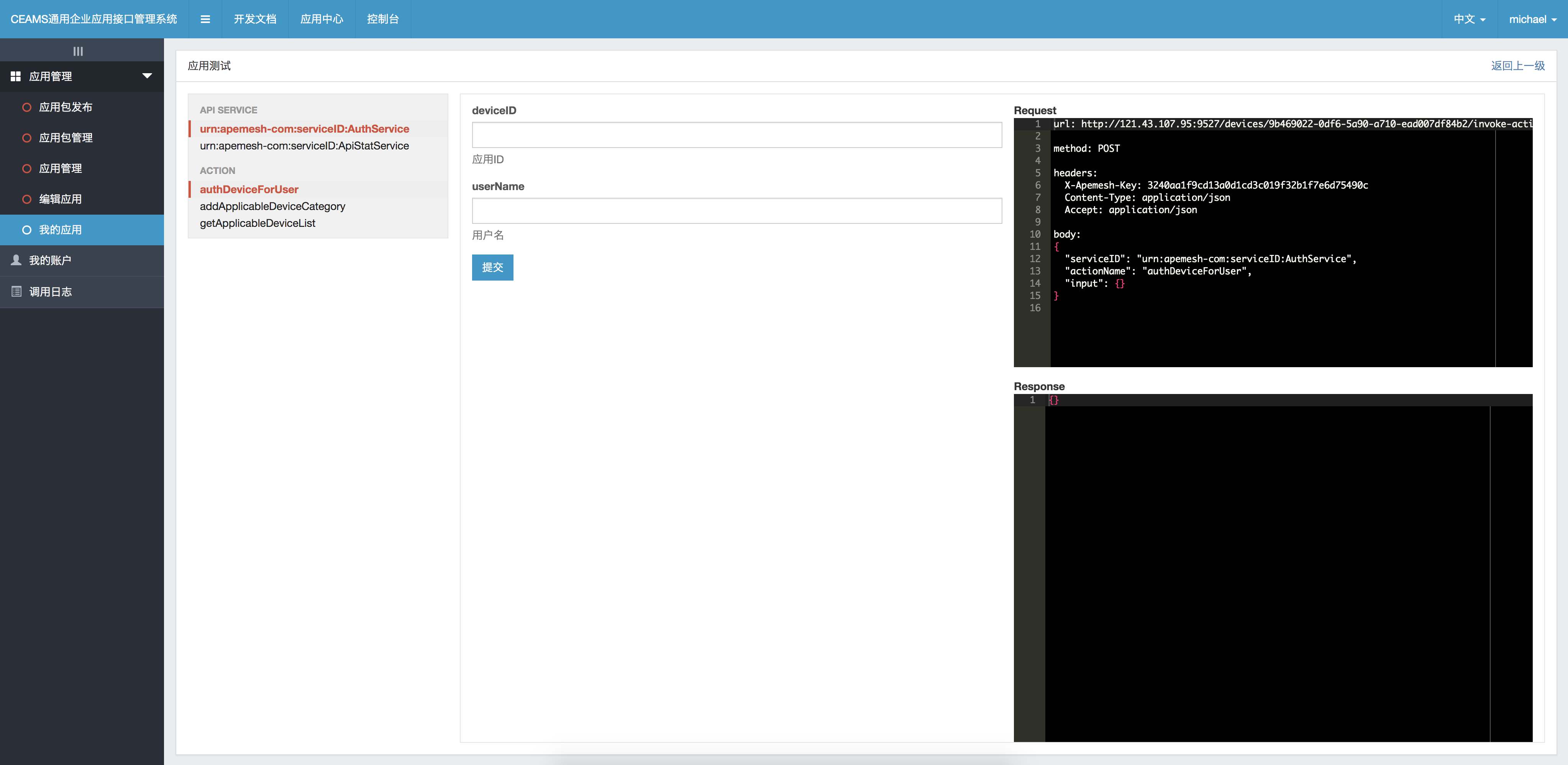Open 控制台 in the top navigation

point(383,19)
